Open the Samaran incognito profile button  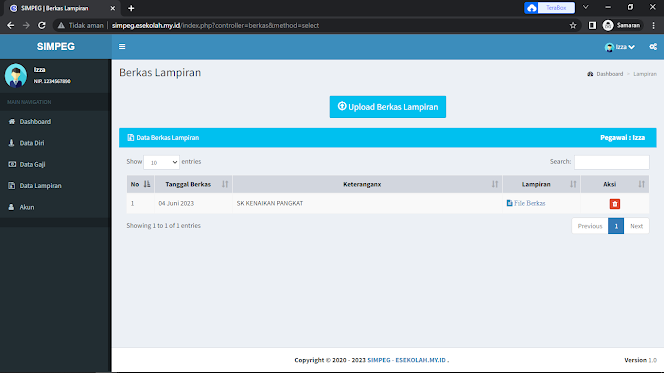(622, 25)
